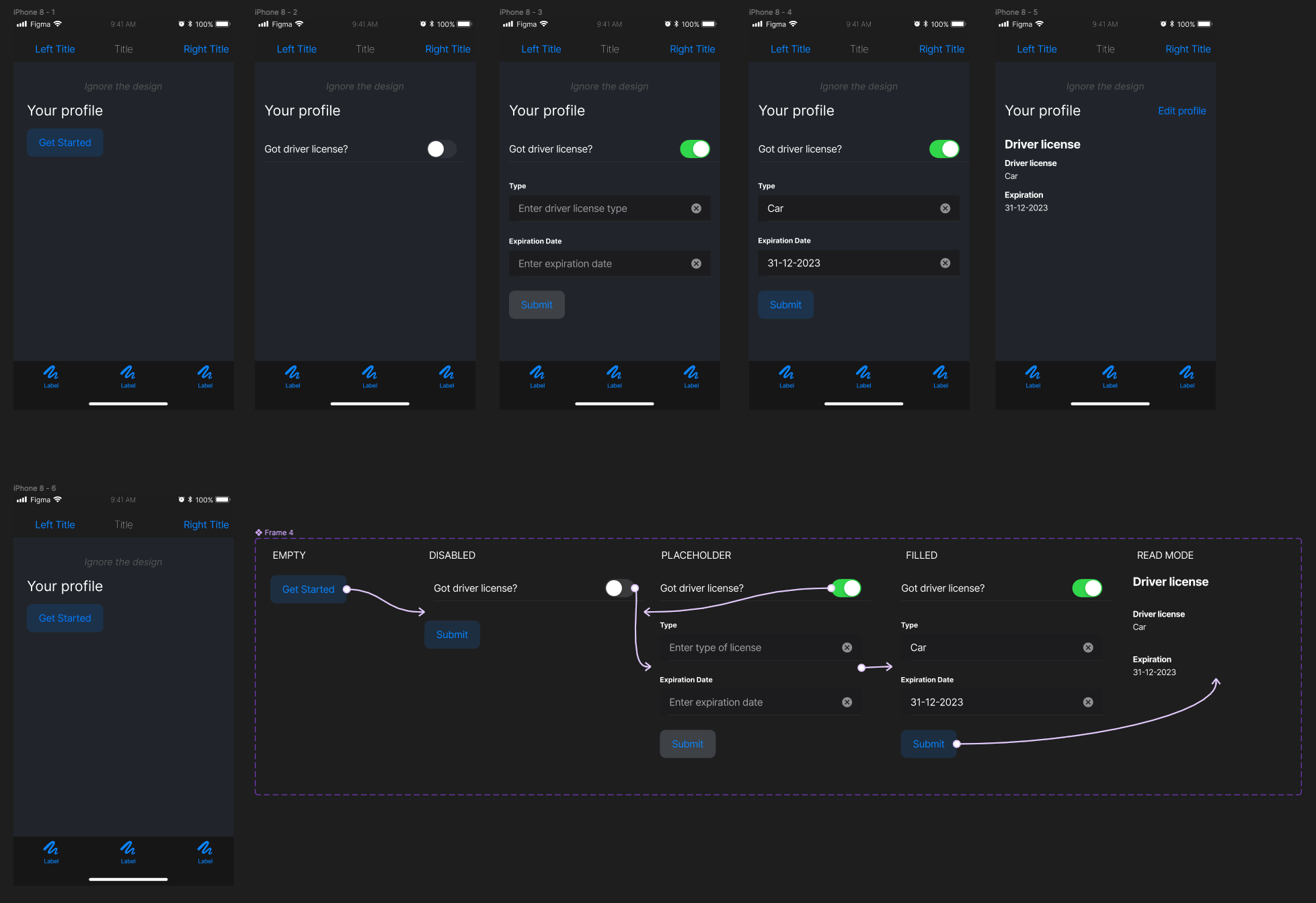The image size is (1316, 903).
Task: Toggle driver license switch in FILLED component
Action: click(1087, 588)
